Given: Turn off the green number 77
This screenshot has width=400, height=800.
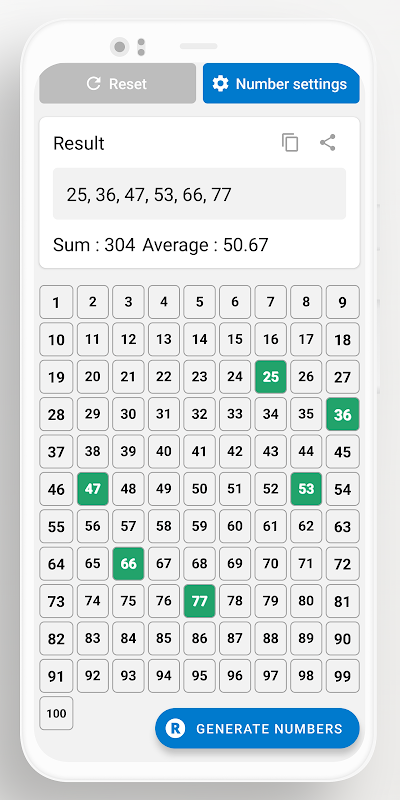Looking at the screenshot, I should point(199,601).
